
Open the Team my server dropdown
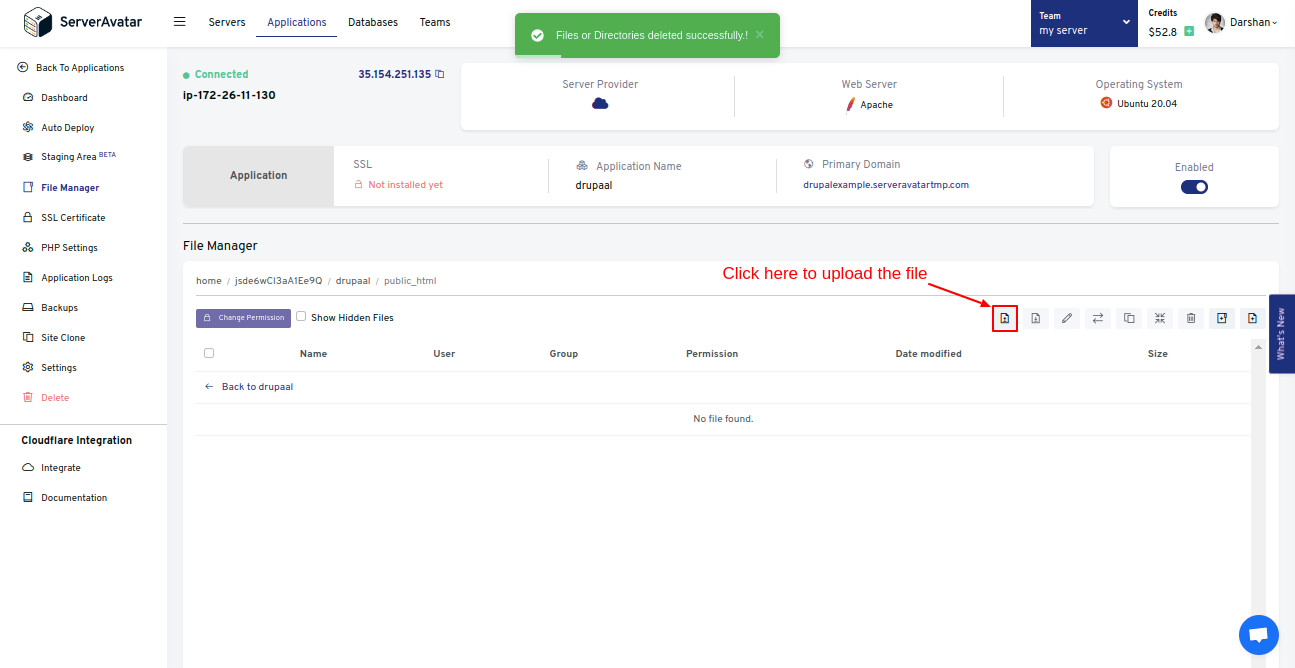pyautogui.click(x=1084, y=23)
